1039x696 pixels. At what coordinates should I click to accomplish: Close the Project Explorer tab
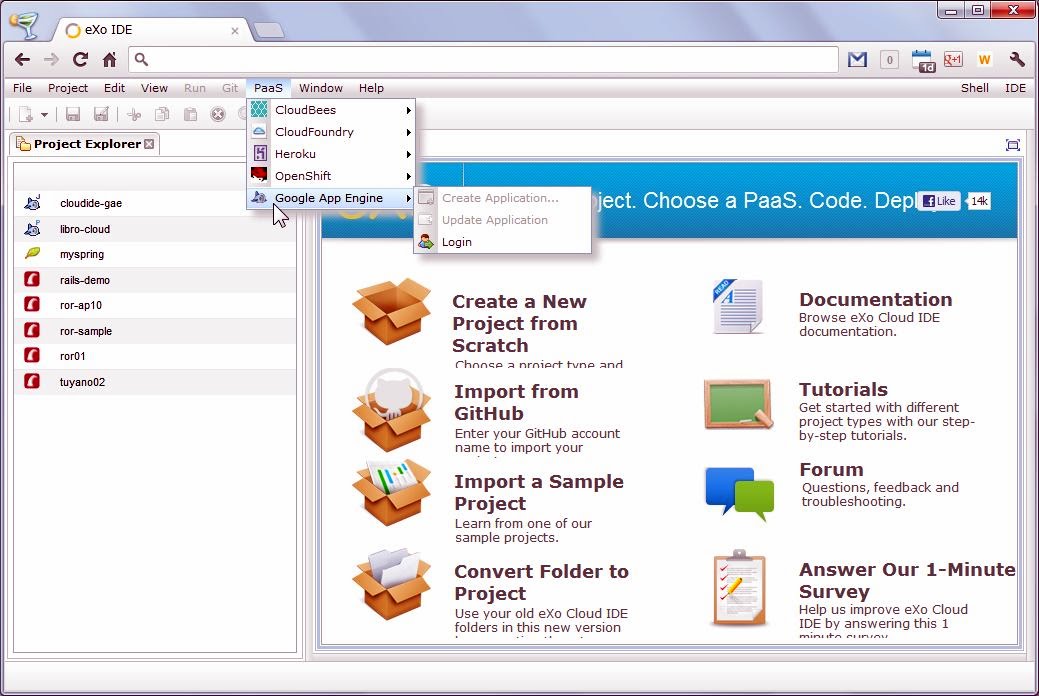pyautogui.click(x=149, y=144)
